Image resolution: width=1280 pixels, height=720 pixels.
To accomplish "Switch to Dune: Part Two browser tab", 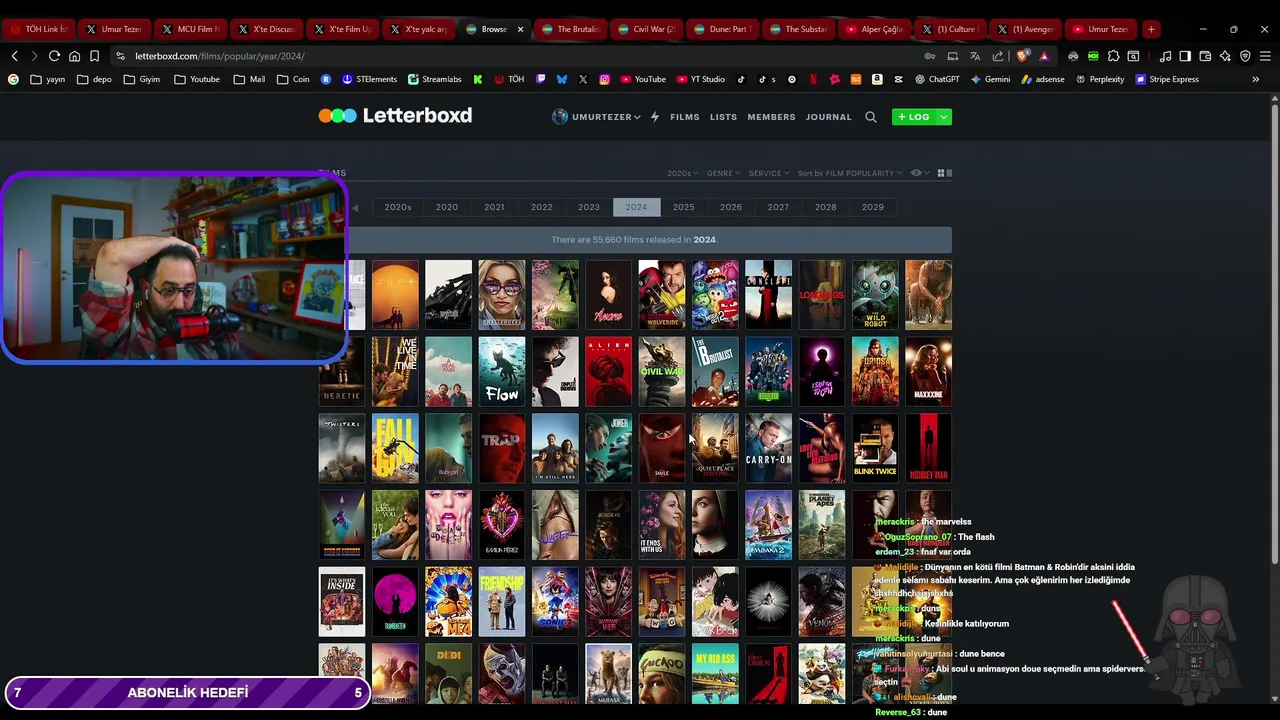I will coord(722,29).
